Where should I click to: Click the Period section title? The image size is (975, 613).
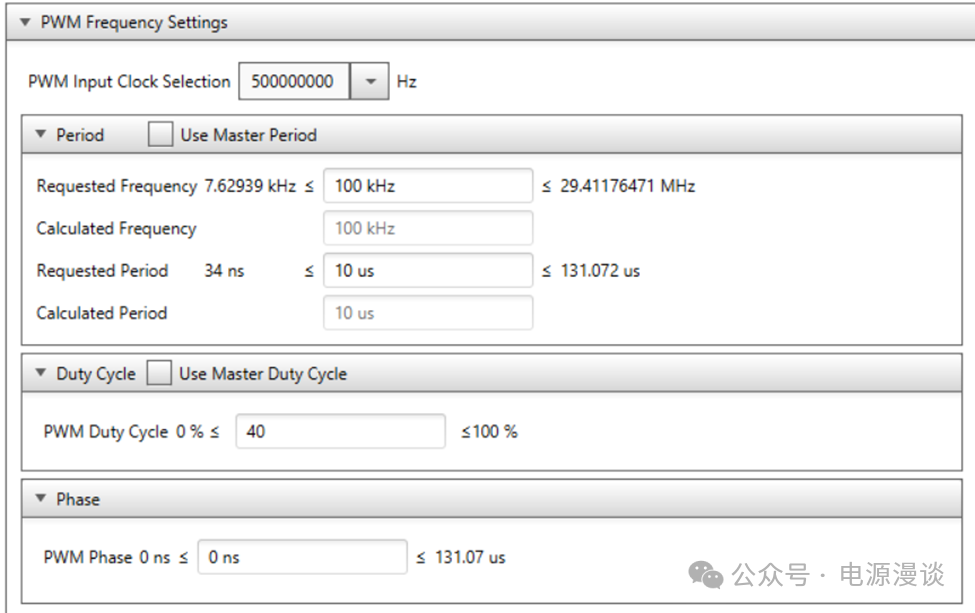point(80,135)
